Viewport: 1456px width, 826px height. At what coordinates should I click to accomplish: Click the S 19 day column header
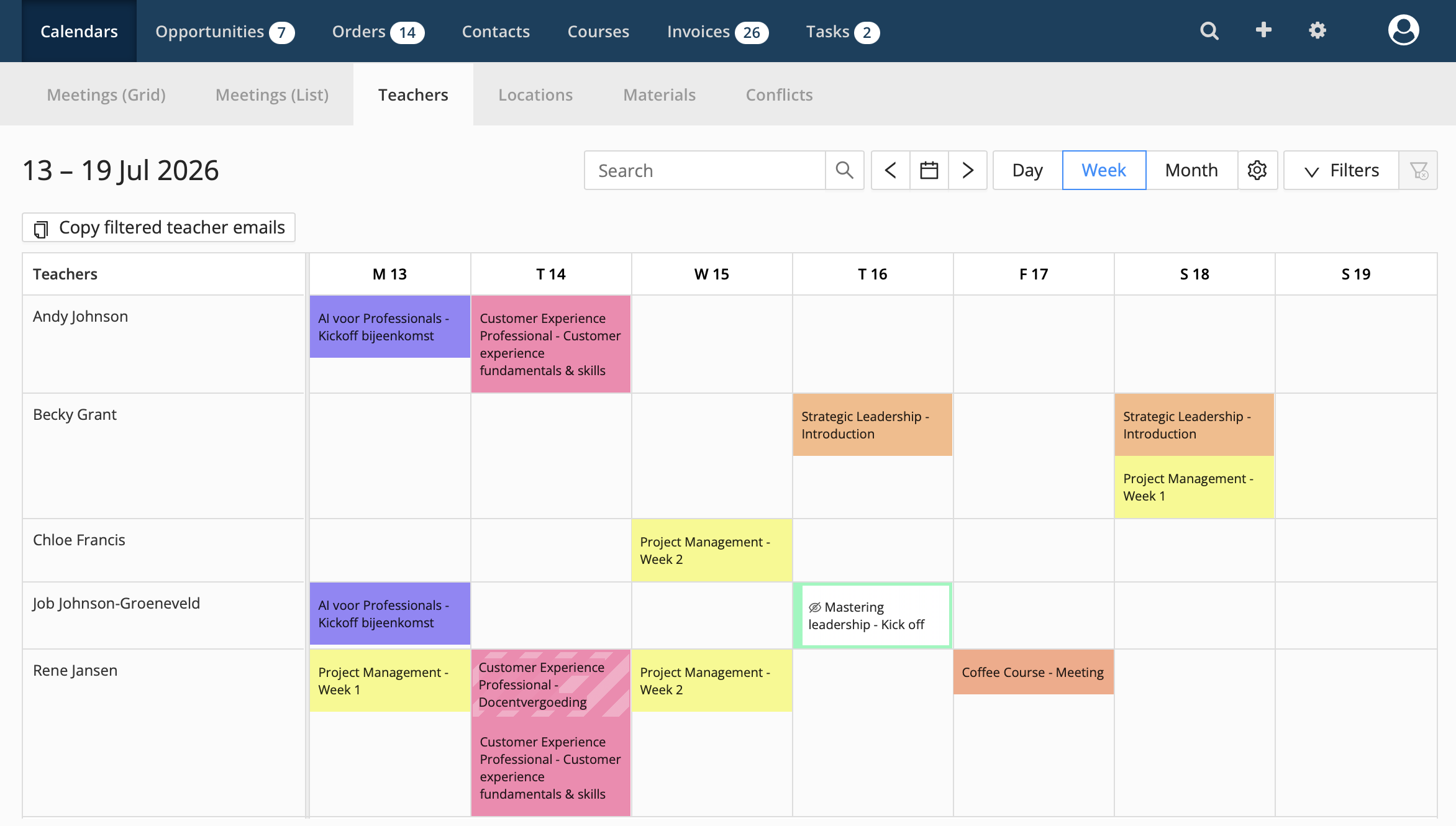pyautogui.click(x=1356, y=274)
